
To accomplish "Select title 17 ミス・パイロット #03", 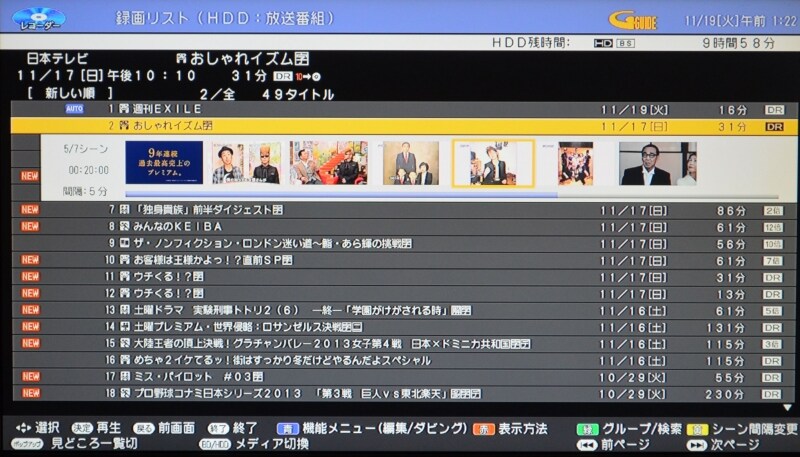I will [x=404, y=377].
